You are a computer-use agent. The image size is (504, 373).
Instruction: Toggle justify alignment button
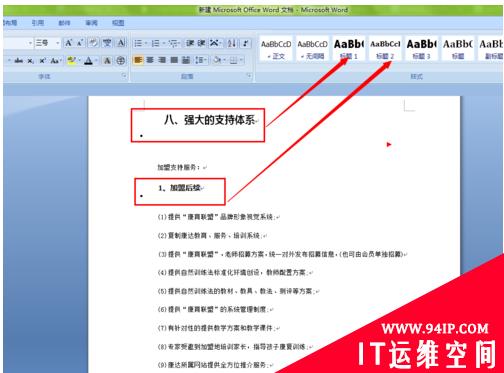coord(174,60)
